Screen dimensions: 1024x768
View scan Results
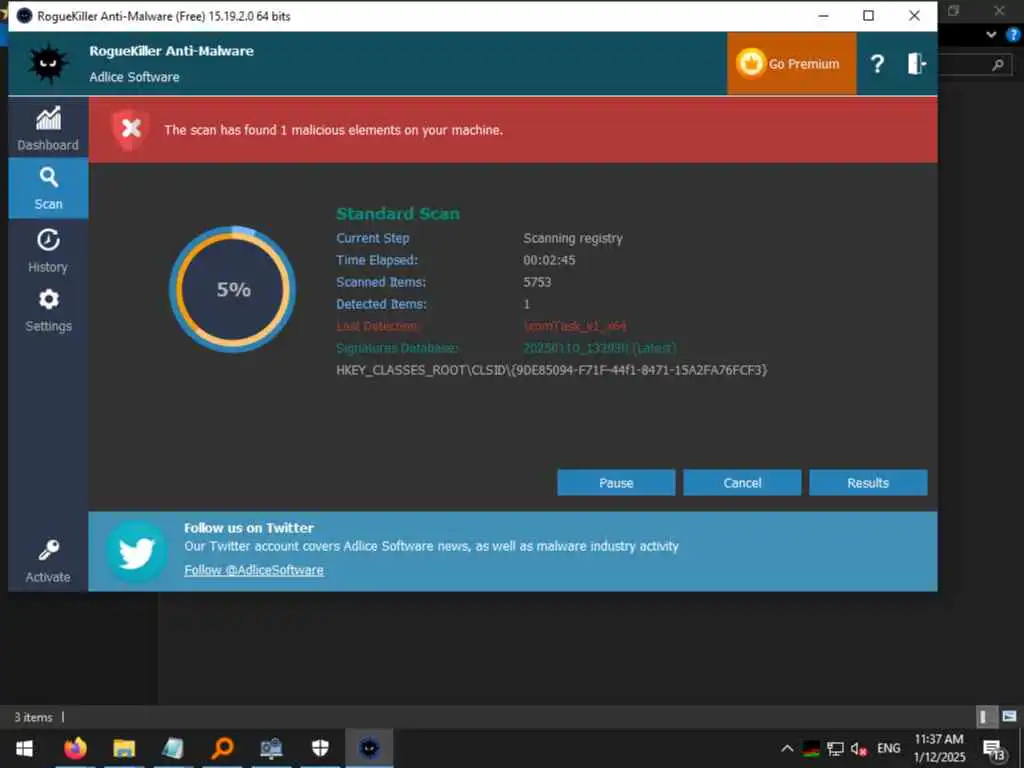(x=868, y=483)
